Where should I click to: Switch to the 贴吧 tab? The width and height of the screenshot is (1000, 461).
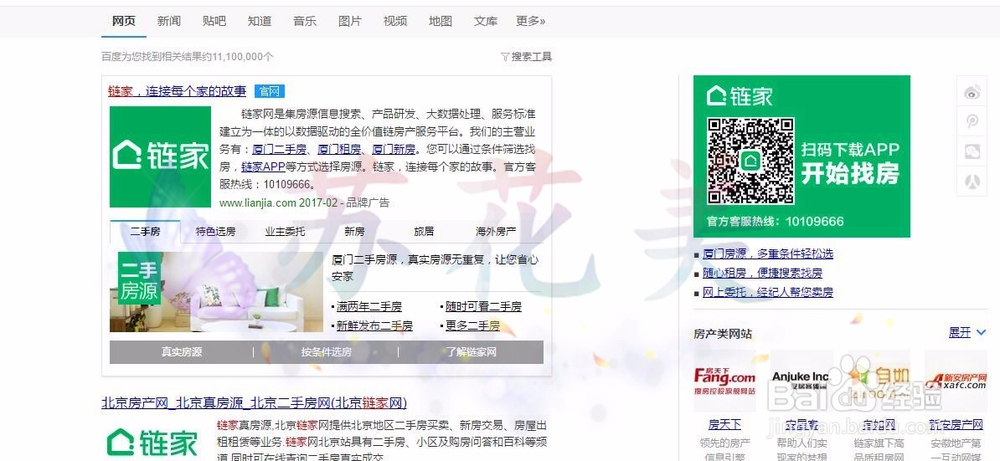tap(214, 21)
